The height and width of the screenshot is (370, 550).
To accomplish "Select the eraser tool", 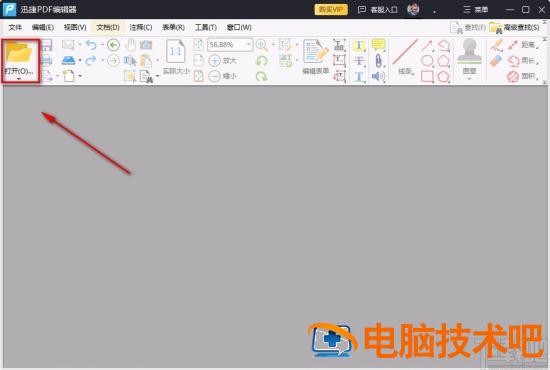I will (x=496, y=61).
